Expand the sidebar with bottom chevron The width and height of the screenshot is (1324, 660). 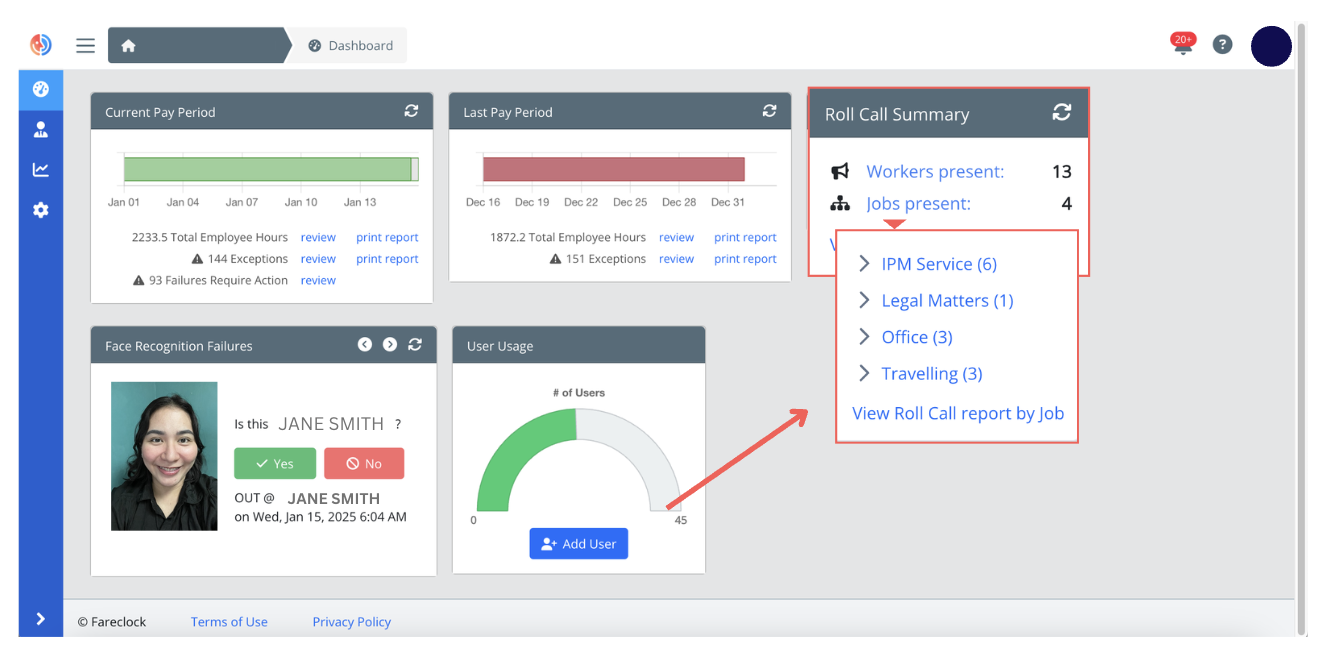[x=41, y=619]
